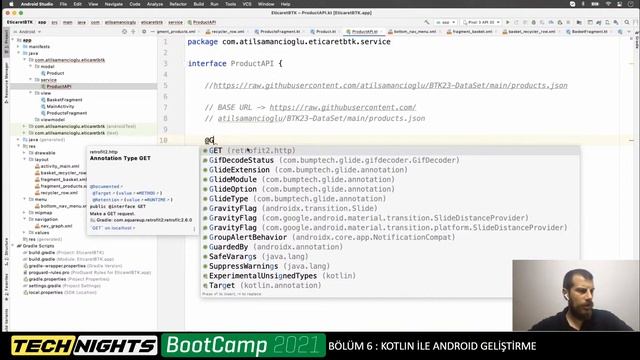Select activity_main.xml in layout folder
Screen dimensions: 640x360
pyautogui.click(x=60, y=166)
